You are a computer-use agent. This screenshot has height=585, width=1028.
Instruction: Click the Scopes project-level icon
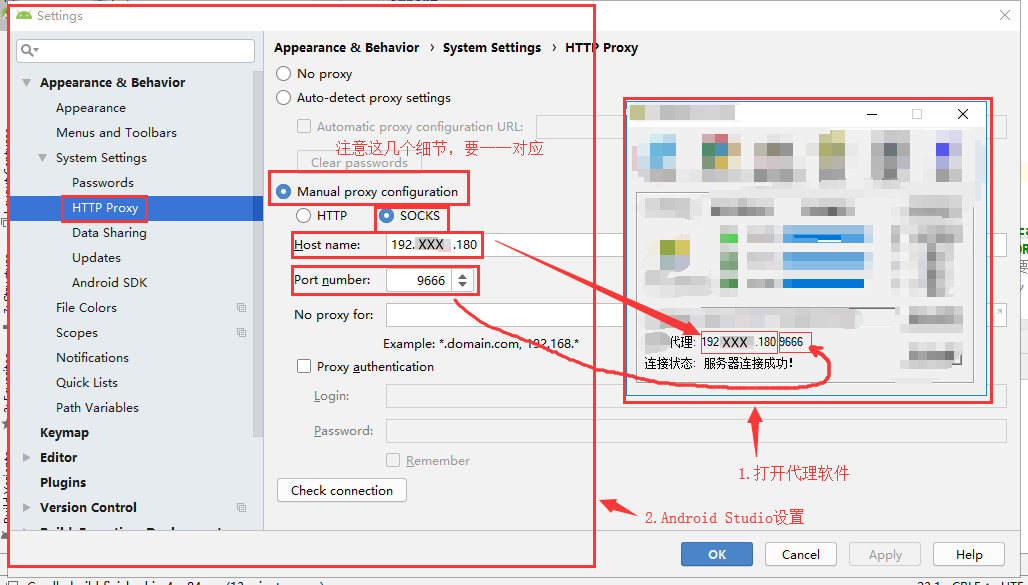(x=241, y=333)
